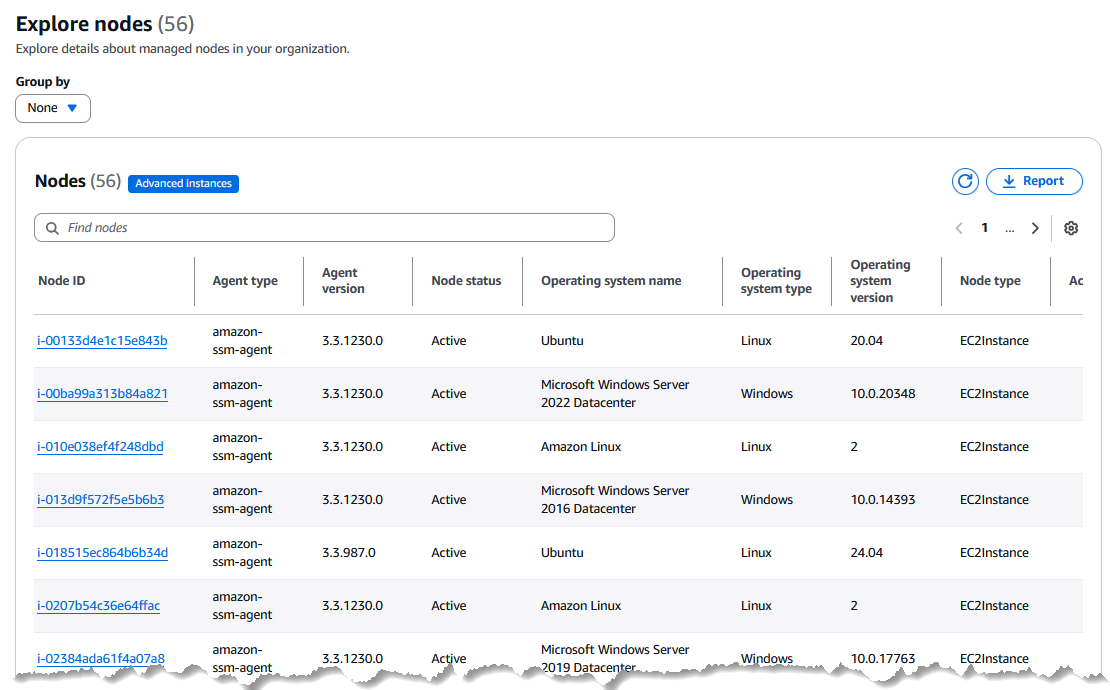The height and width of the screenshot is (690, 1110).
Task: Click the ellipsis in the pagination control
Action: click(x=1009, y=228)
